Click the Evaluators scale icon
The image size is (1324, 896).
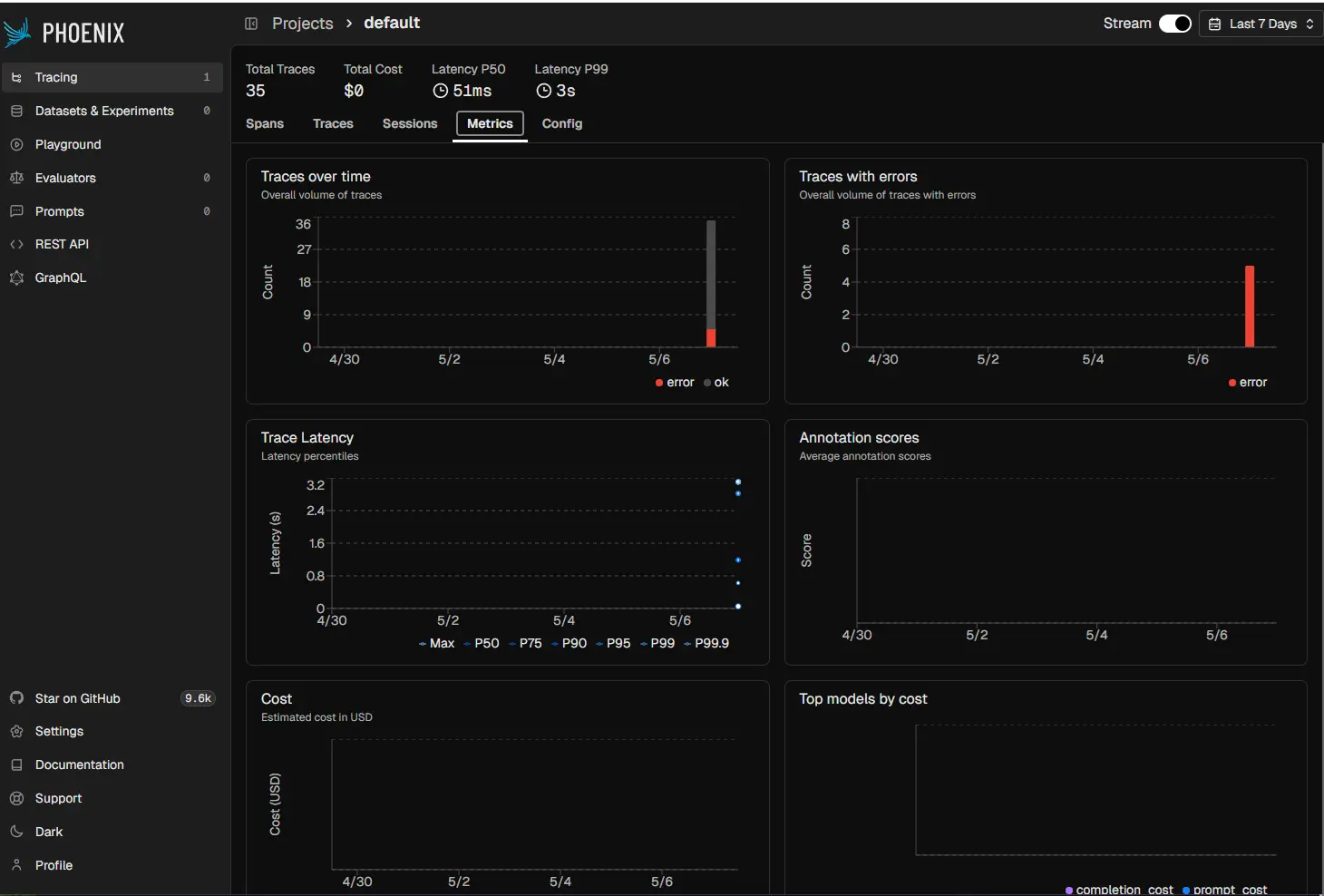point(16,178)
